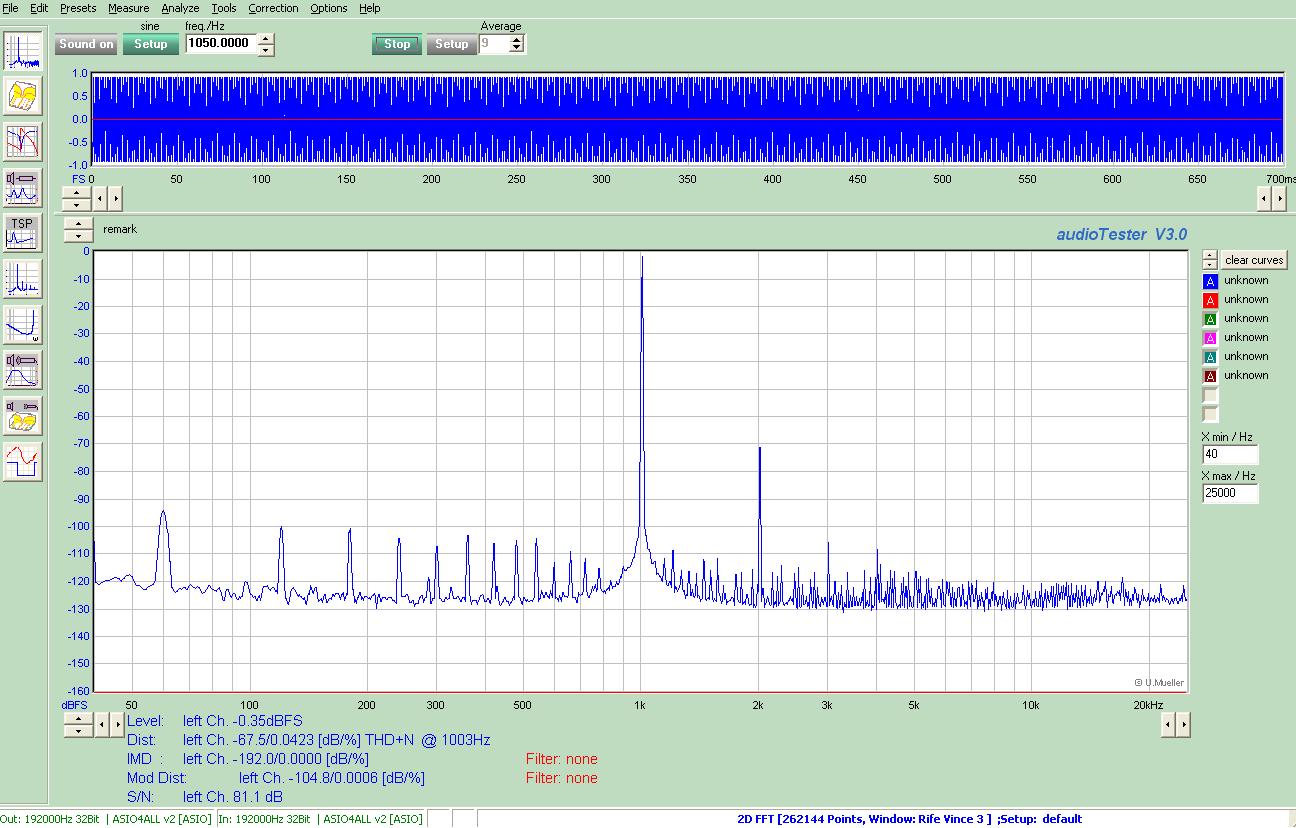Toggle the dark red A curve box
This screenshot has width=1296, height=828.
1210,376
